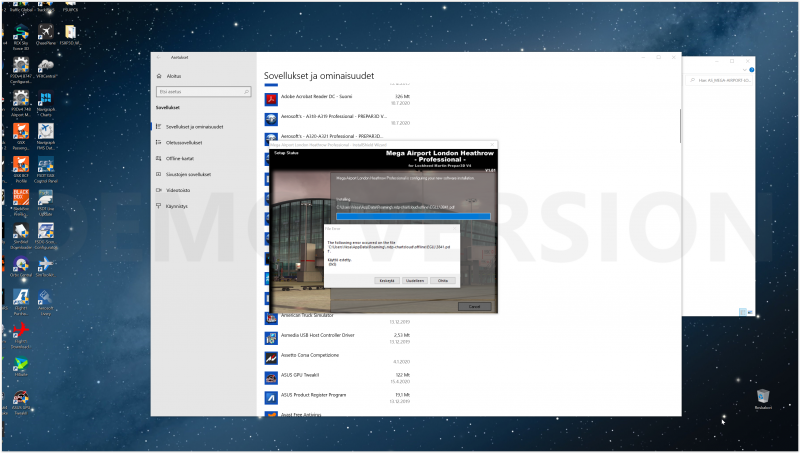Open HiSuite desktop shortcut

(21, 366)
